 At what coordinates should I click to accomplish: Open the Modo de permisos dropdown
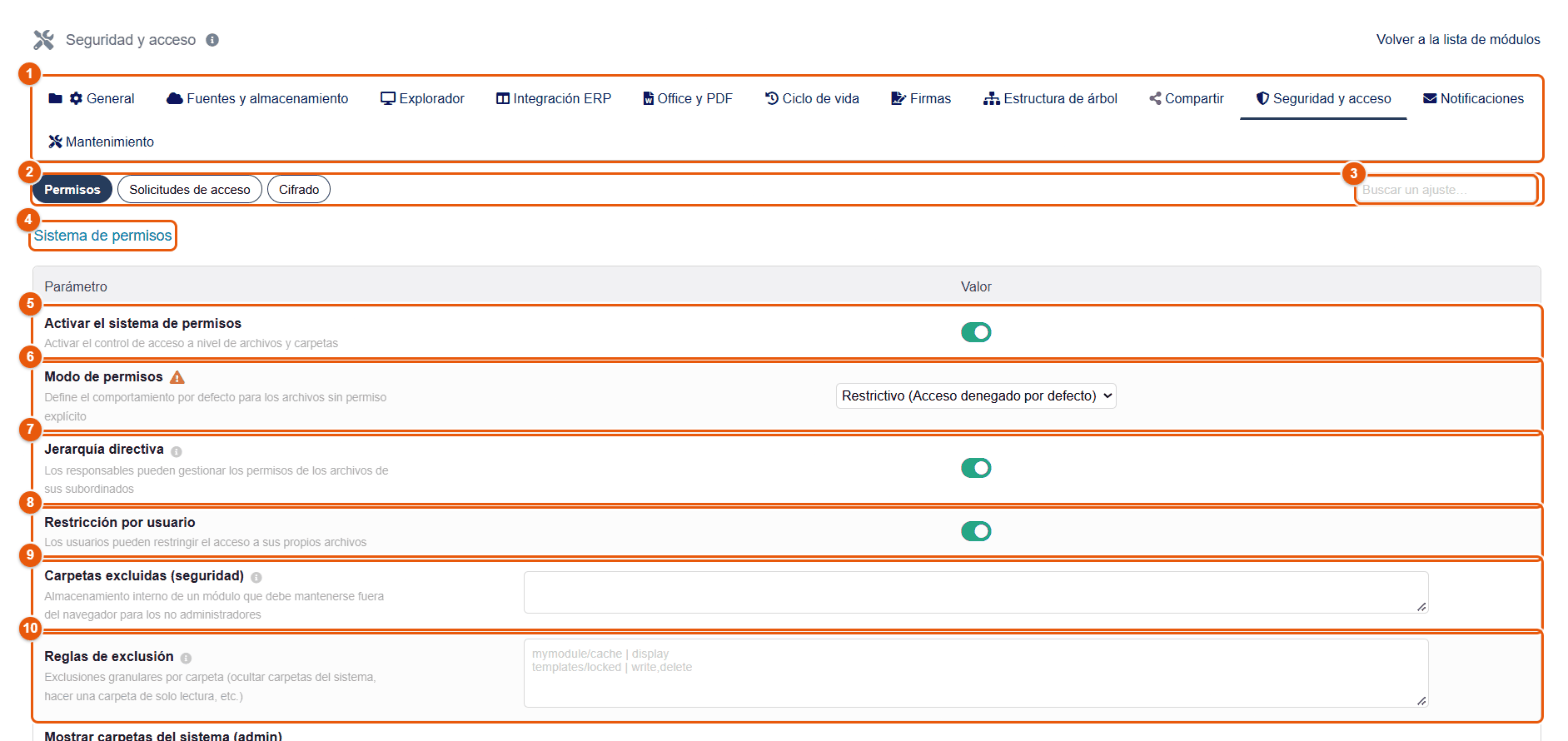tap(976, 396)
